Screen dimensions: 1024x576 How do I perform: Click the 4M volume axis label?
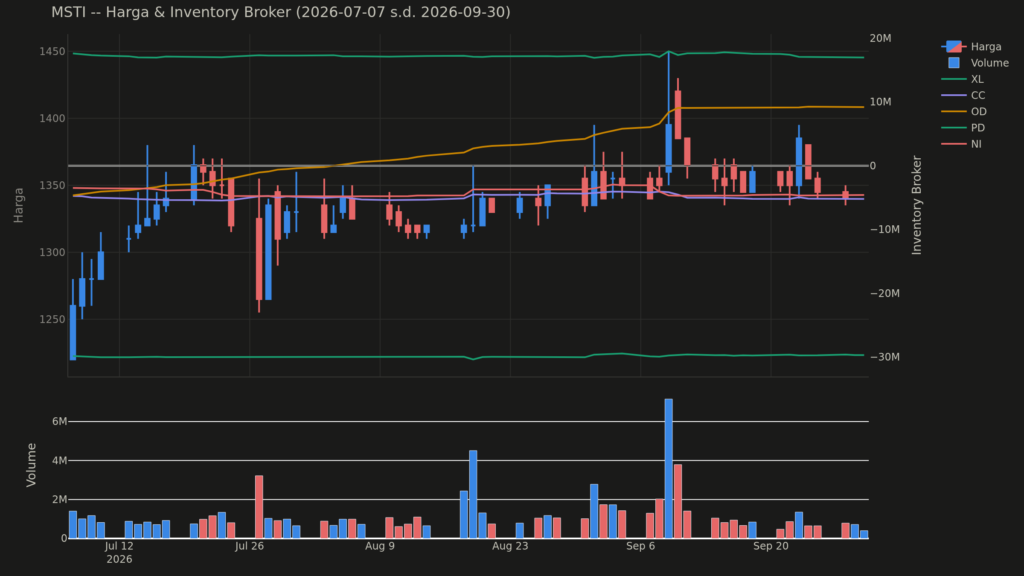pyautogui.click(x=59, y=460)
